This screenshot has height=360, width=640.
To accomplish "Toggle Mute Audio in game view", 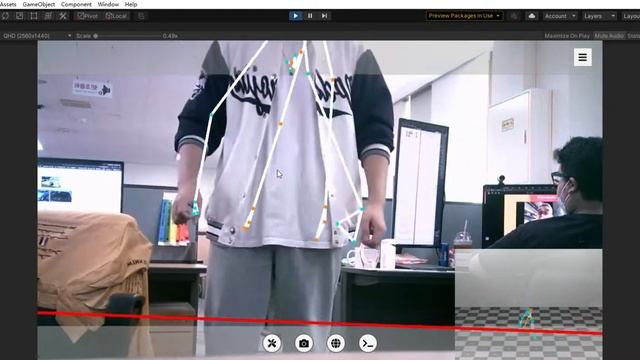I will [x=609, y=36].
